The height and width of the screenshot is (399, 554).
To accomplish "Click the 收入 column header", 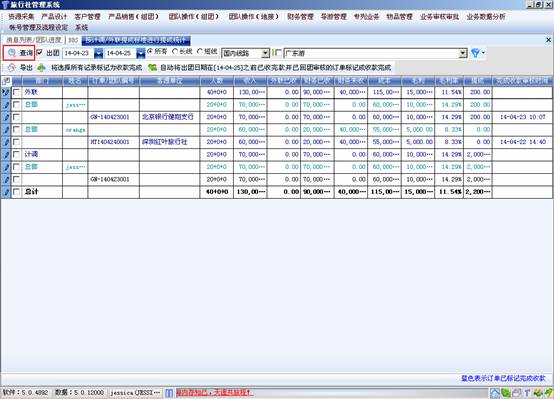I will click(250, 81).
